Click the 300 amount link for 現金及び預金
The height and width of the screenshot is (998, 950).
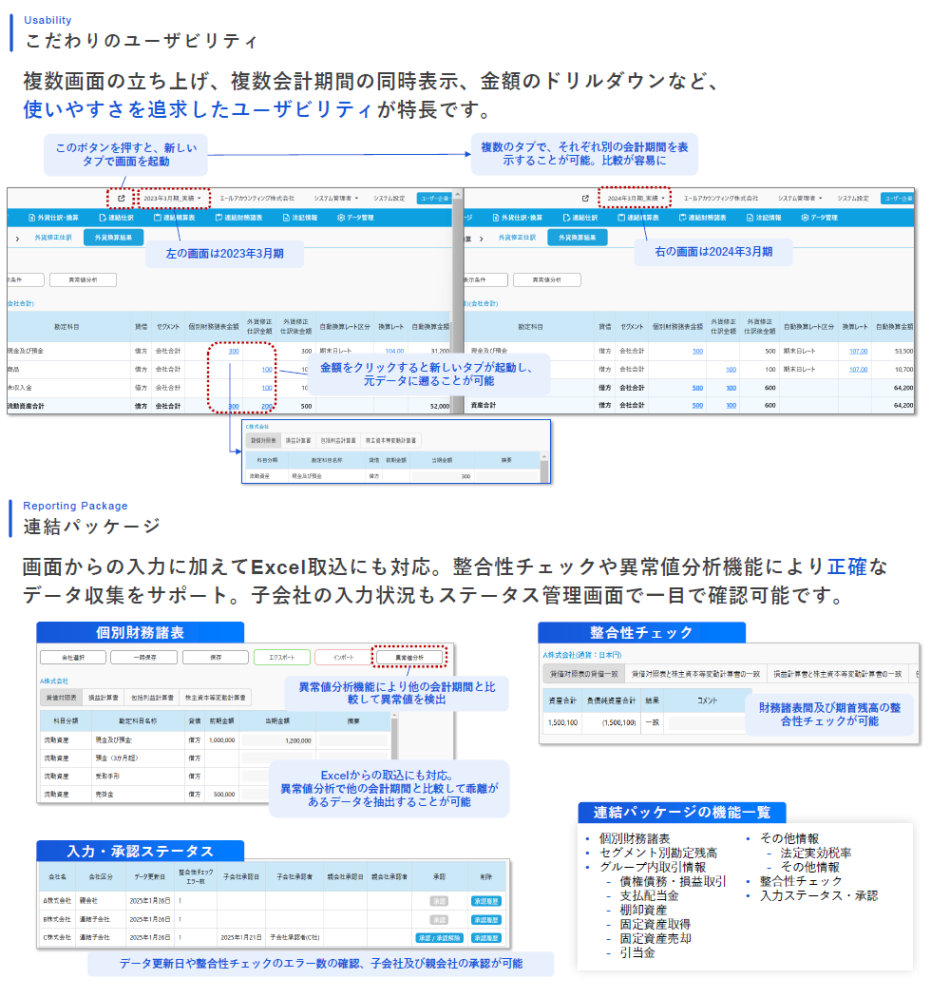point(233,351)
